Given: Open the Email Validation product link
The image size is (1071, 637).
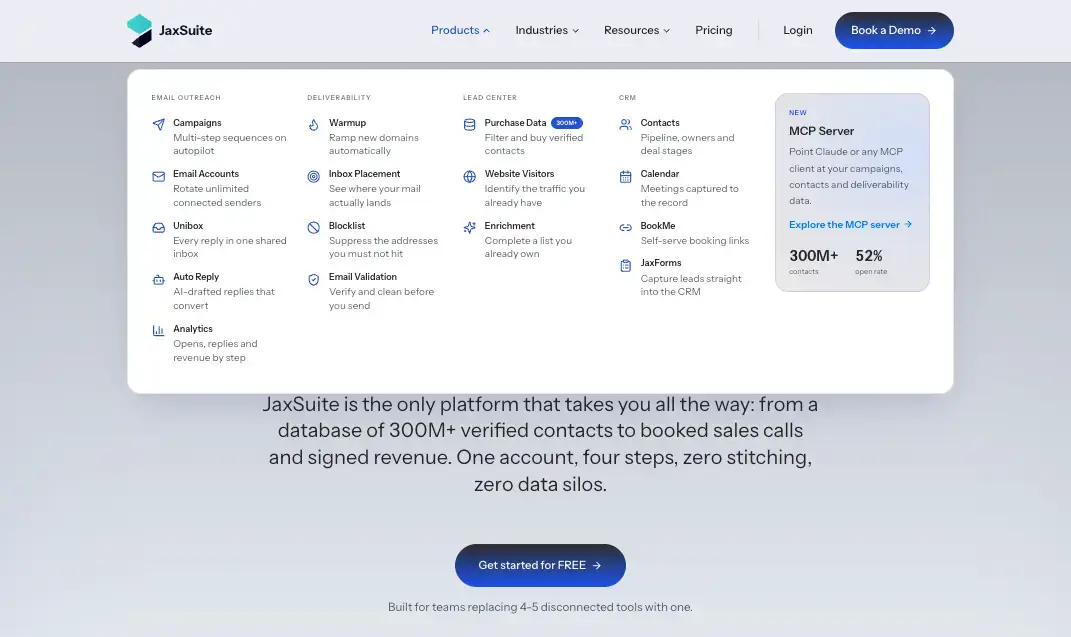Looking at the screenshot, I should [x=375, y=291].
